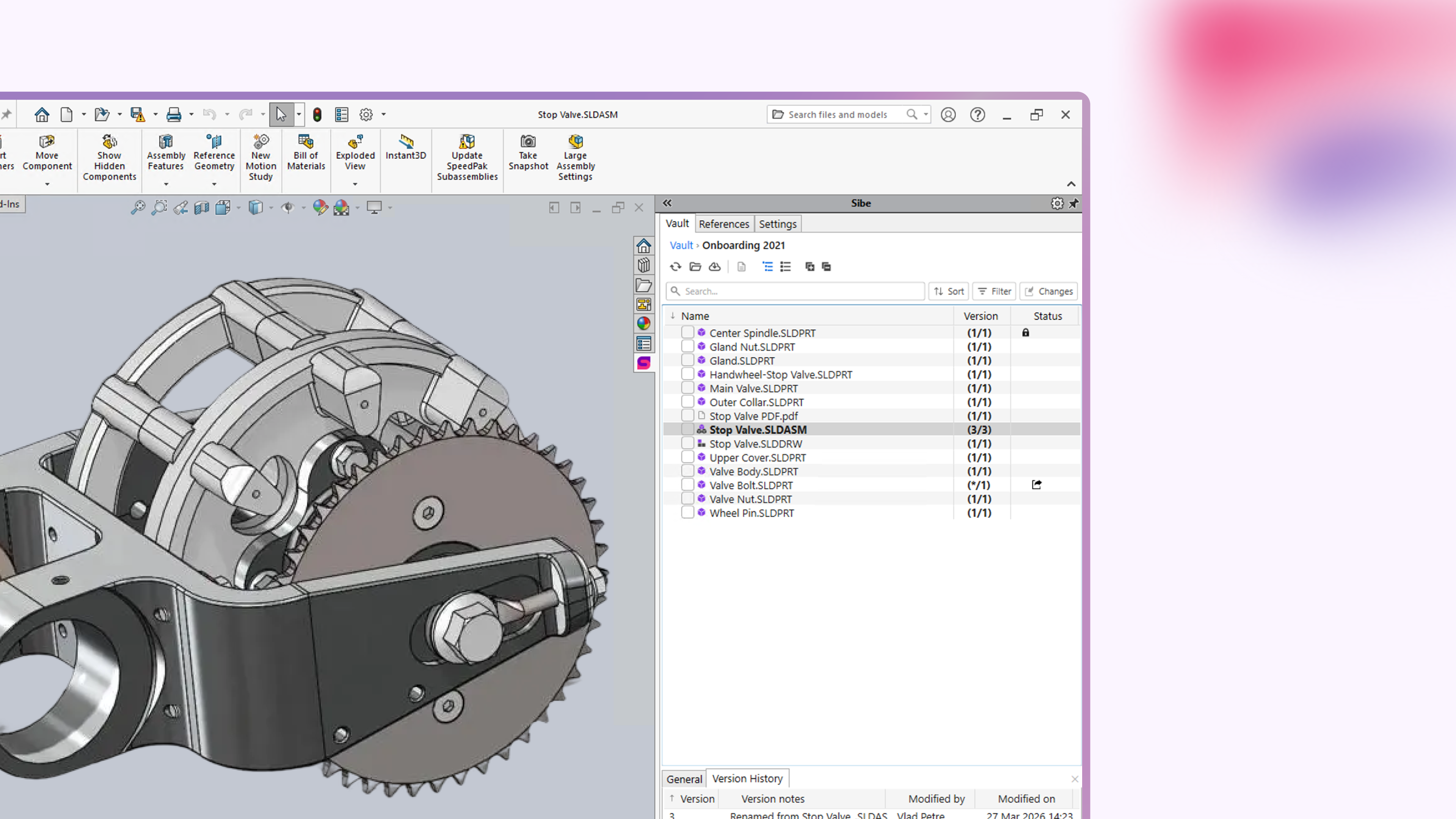Switch to the flat list view icon in Sibe
Viewport: 1456px width, 819px height.
coord(786,267)
